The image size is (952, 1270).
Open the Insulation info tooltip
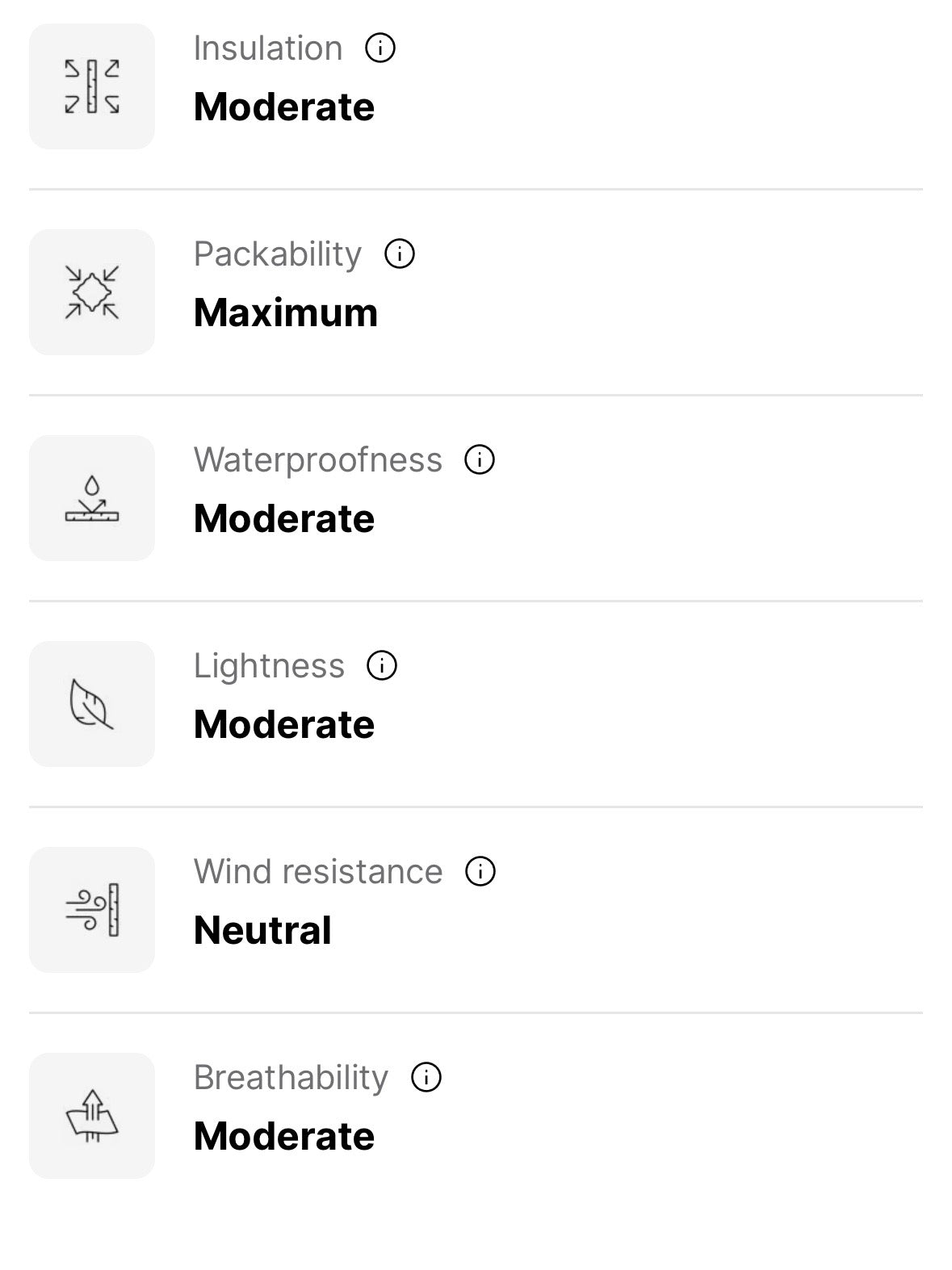[380, 48]
